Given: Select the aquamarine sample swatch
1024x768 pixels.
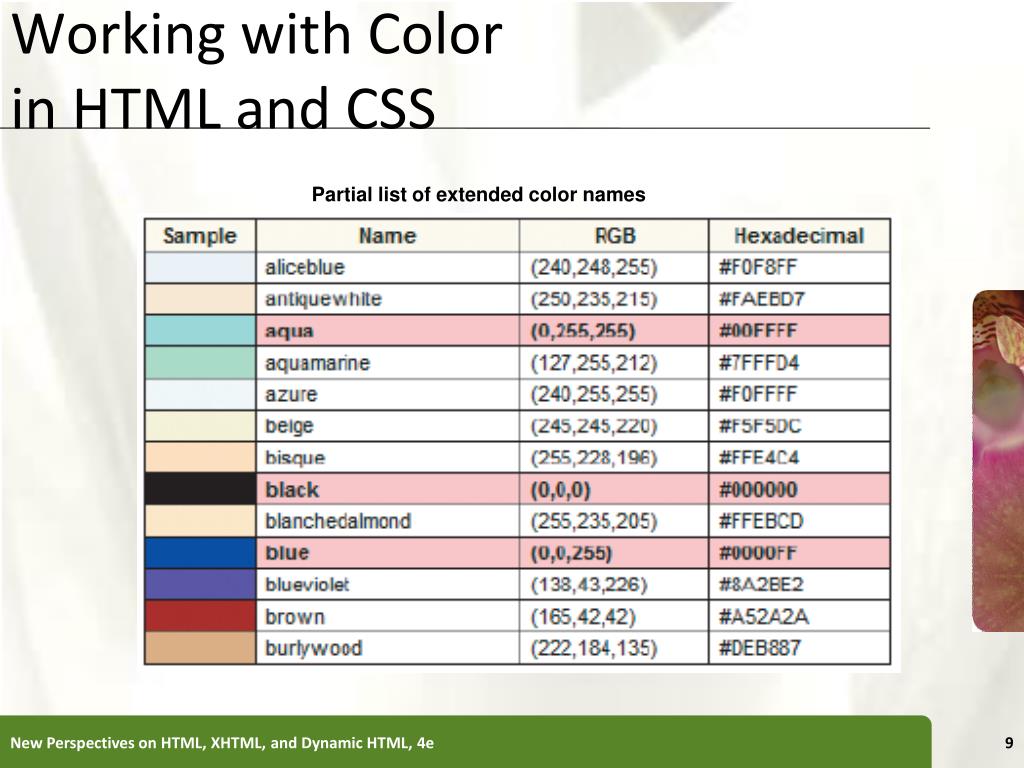Looking at the screenshot, I should (x=200, y=362).
